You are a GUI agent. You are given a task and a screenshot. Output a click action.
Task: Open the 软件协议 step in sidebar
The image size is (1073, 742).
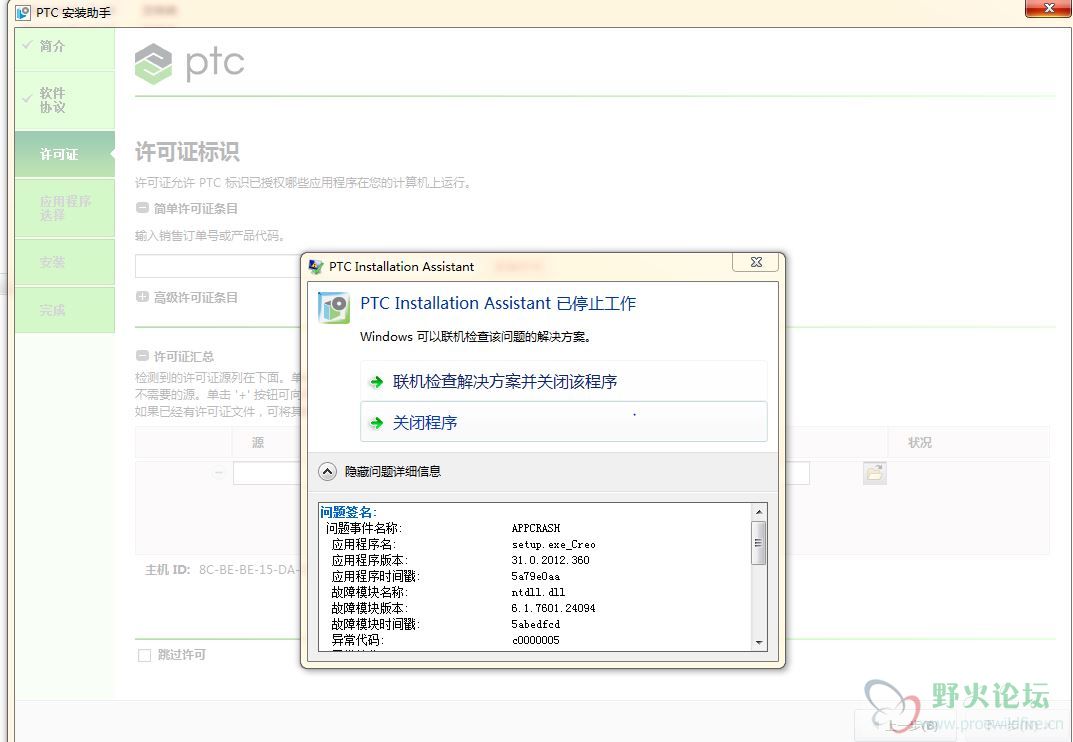click(x=65, y=101)
